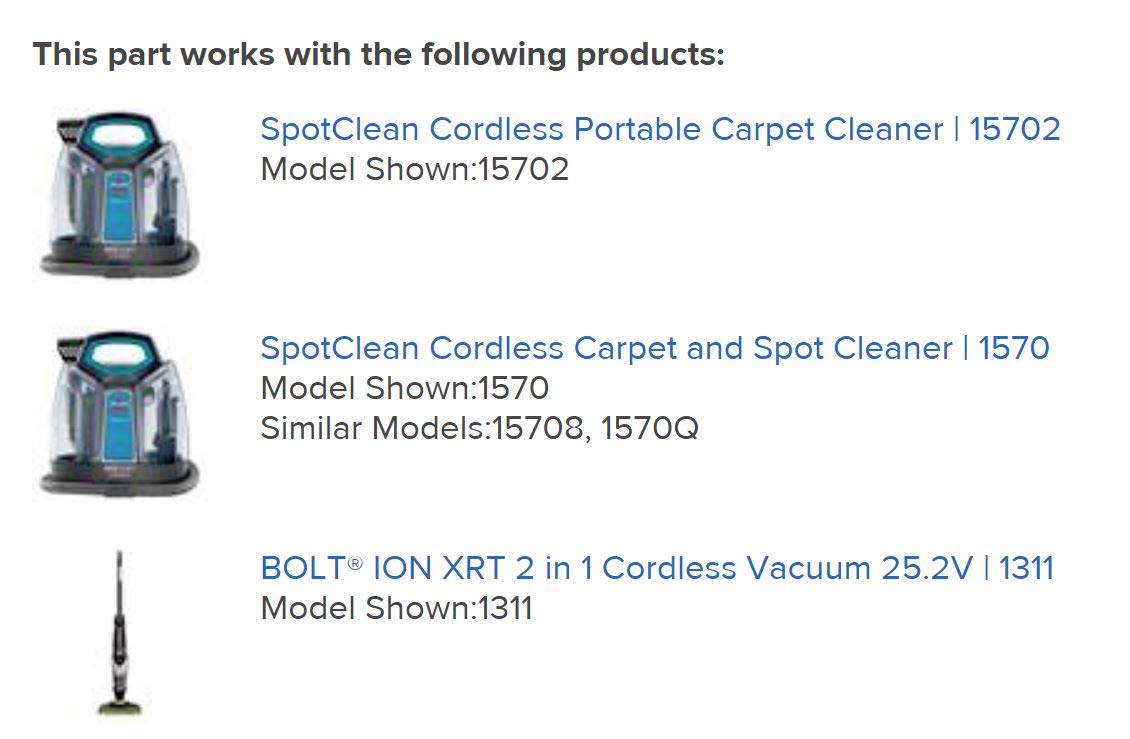The width and height of the screenshot is (1130, 739).
Task: Click the 'Similar Models' label
Action: tap(374, 428)
